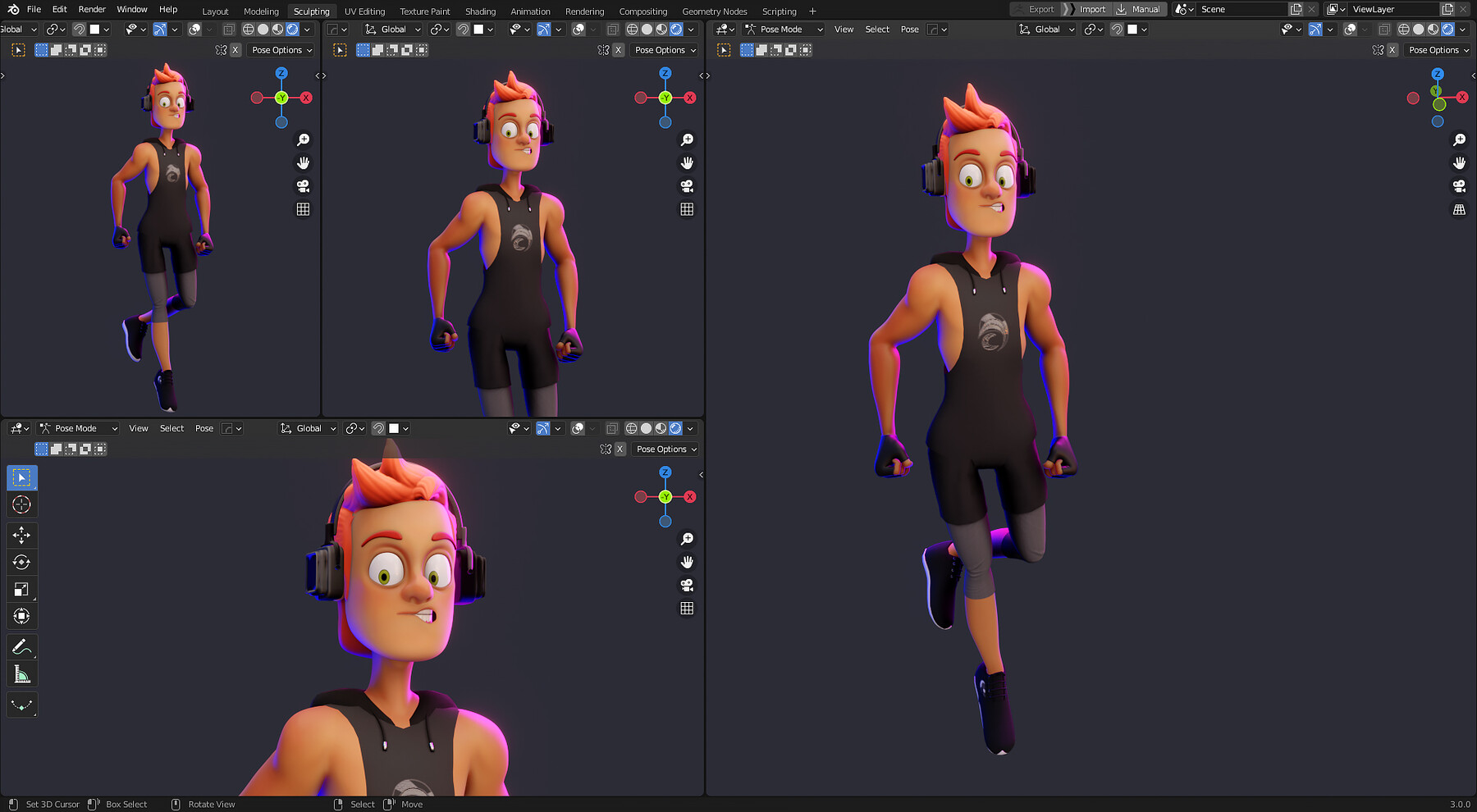Switch to the Shading workspace tab
Viewport: 1477px width, 812px height.
click(x=480, y=11)
